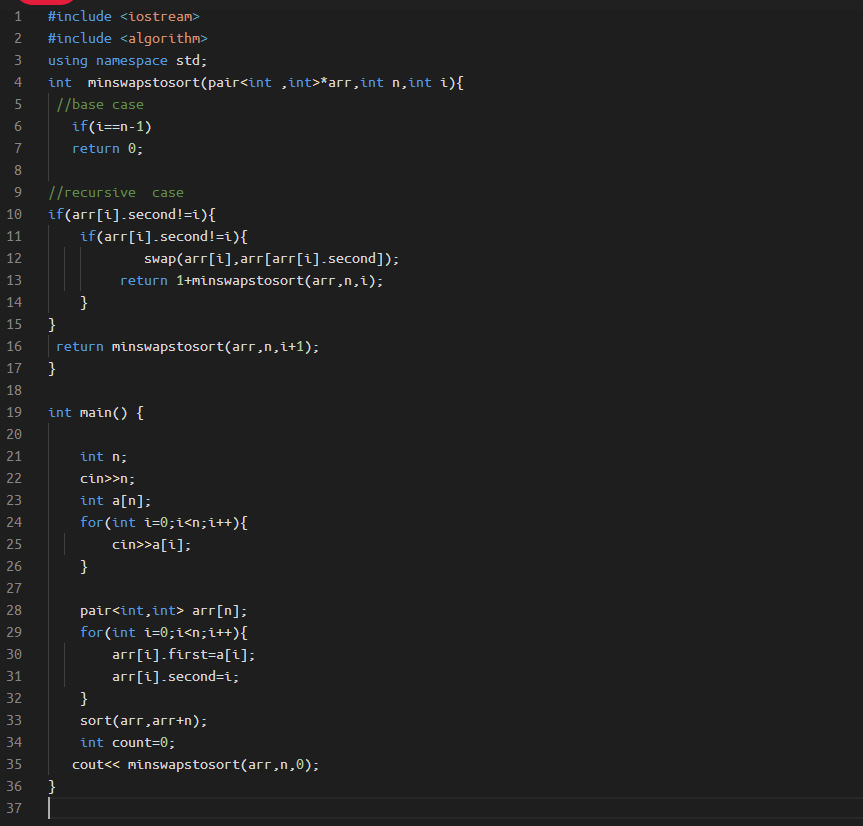
Task: Click 'return 0;' statement on line 7
Action: [108, 148]
